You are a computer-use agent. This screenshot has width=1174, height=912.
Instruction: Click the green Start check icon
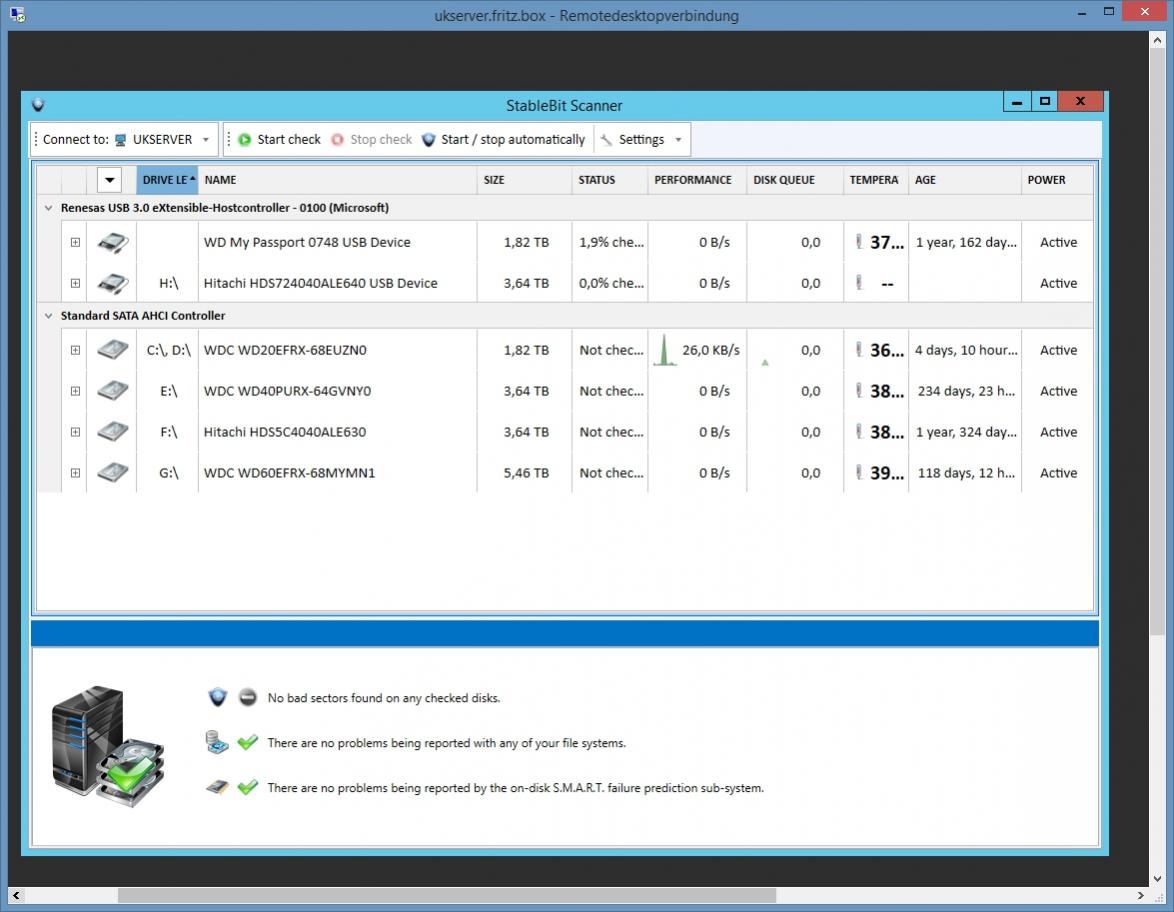point(245,140)
